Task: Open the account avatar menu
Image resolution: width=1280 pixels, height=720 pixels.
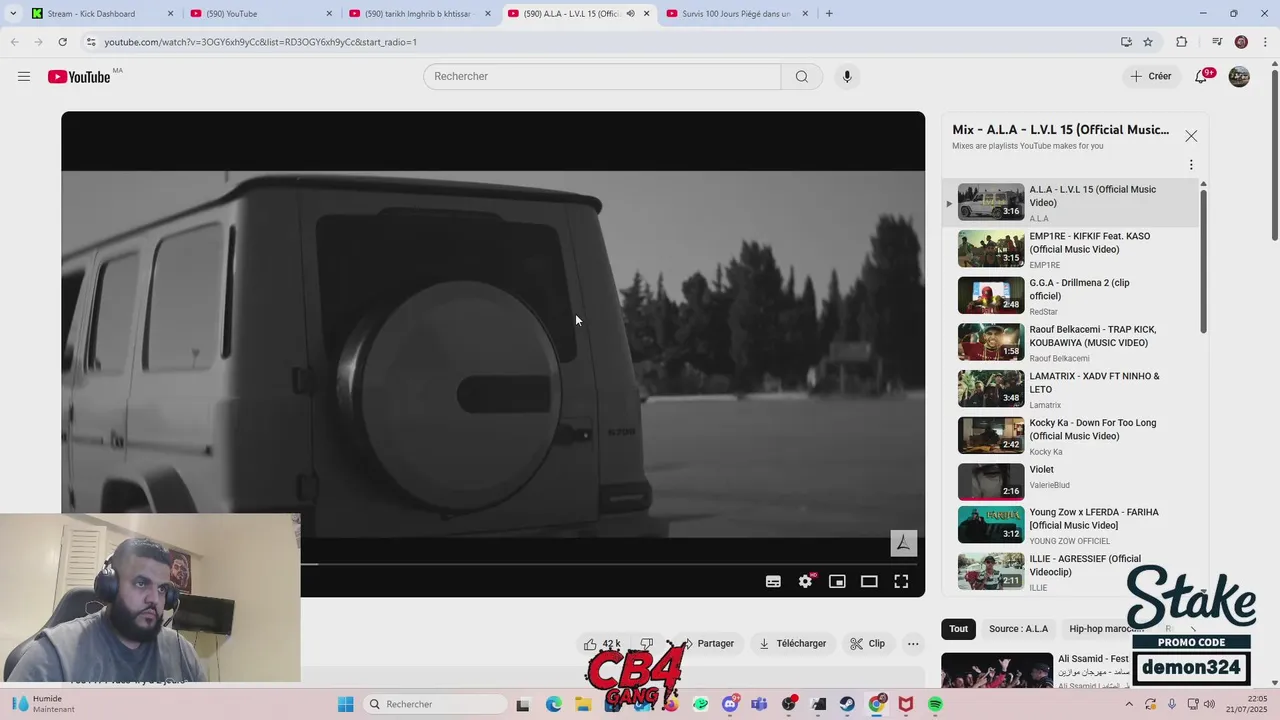Action: click(1239, 77)
